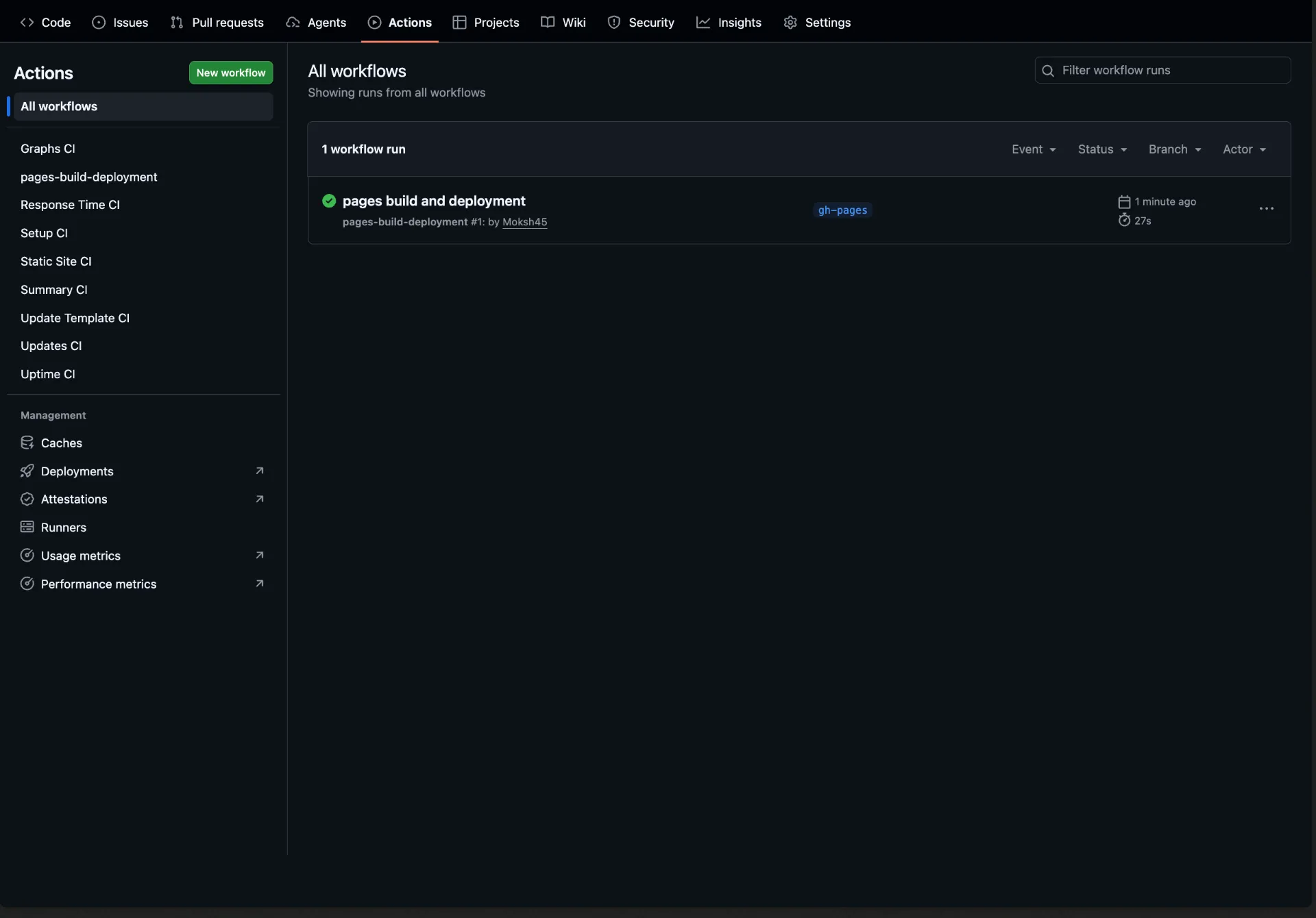This screenshot has width=1316, height=918.
Task: Open the Wiki tab
Action: pos(563,22)
